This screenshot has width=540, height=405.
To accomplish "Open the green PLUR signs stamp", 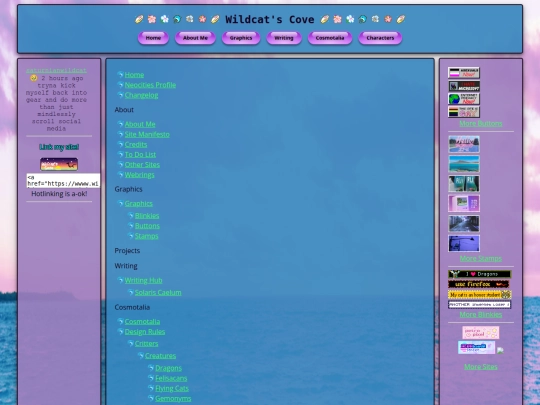I will tap(464, 184).
